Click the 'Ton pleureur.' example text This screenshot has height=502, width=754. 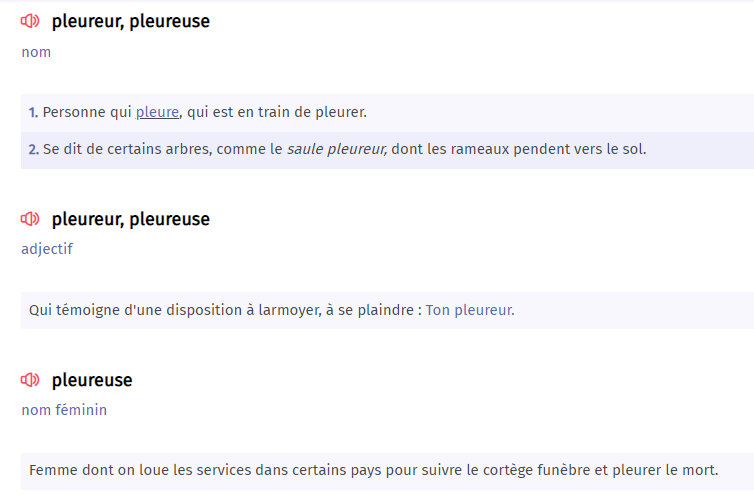(470, 310)
